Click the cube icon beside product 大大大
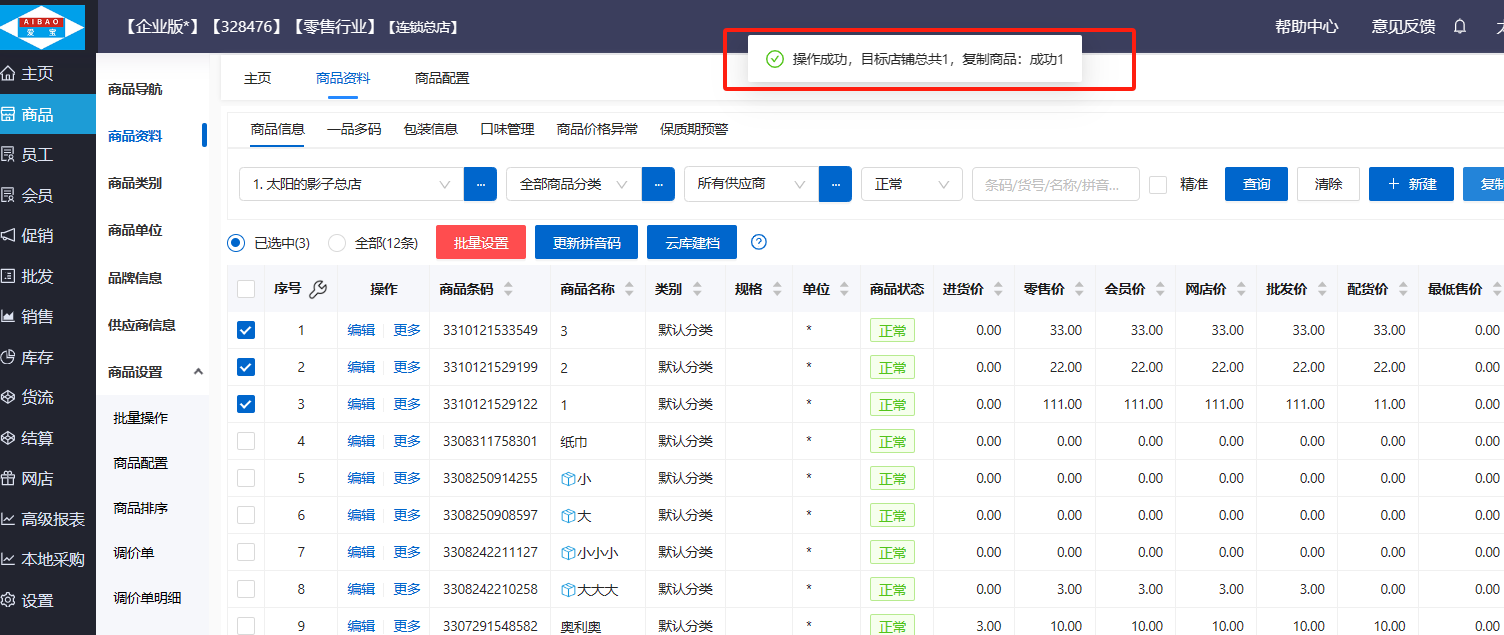 [x=569, y=590]
